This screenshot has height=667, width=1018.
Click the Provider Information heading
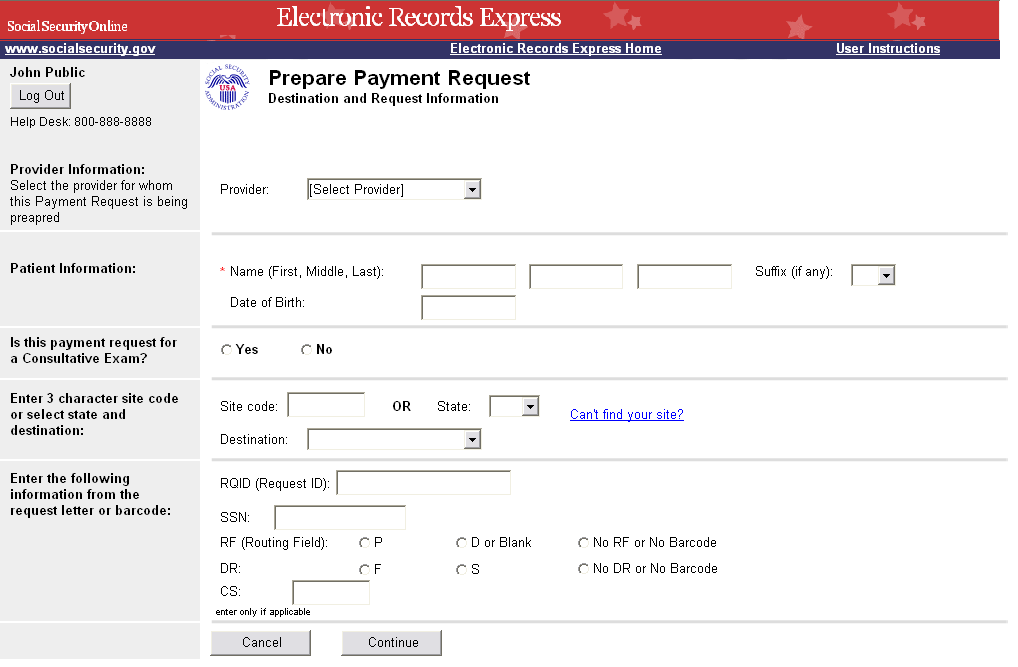pos(77,170)
